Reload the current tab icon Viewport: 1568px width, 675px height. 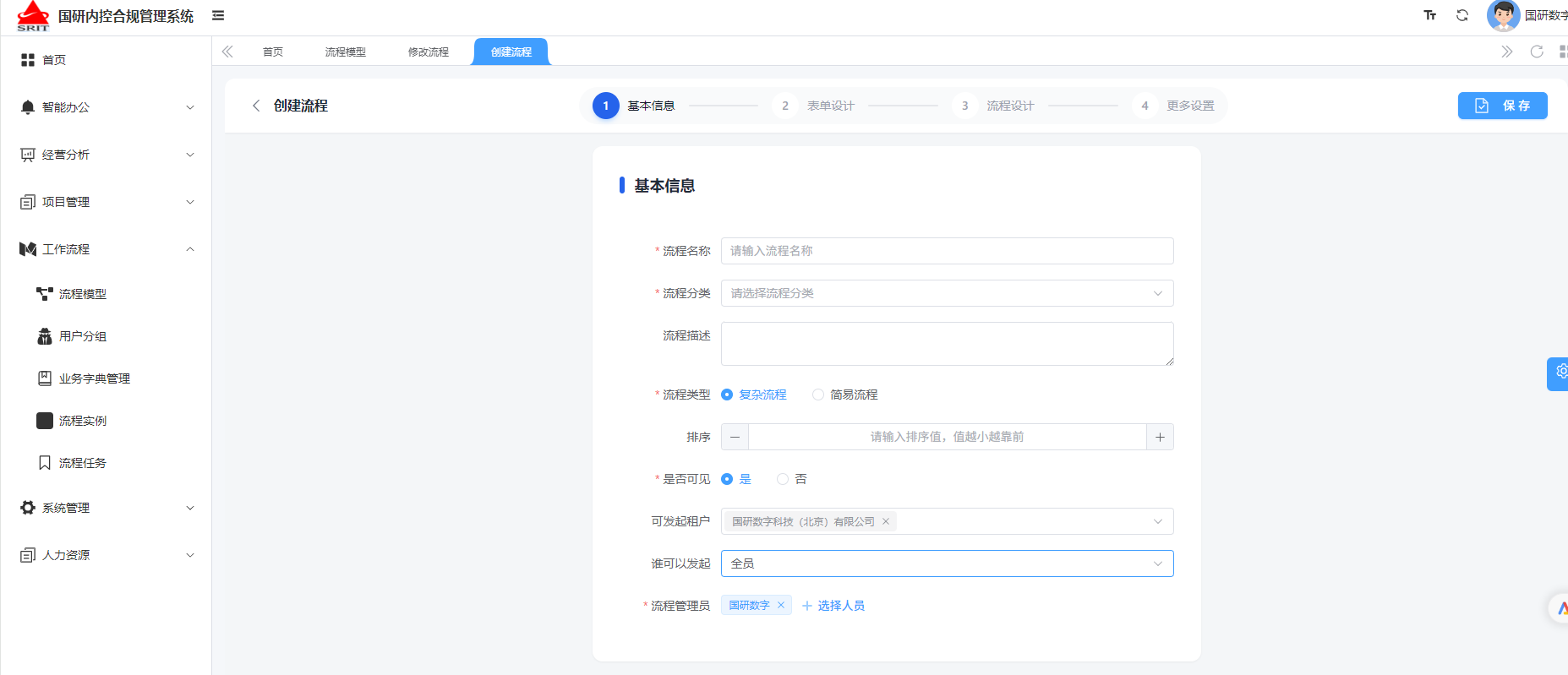(x=1537, y=52)
